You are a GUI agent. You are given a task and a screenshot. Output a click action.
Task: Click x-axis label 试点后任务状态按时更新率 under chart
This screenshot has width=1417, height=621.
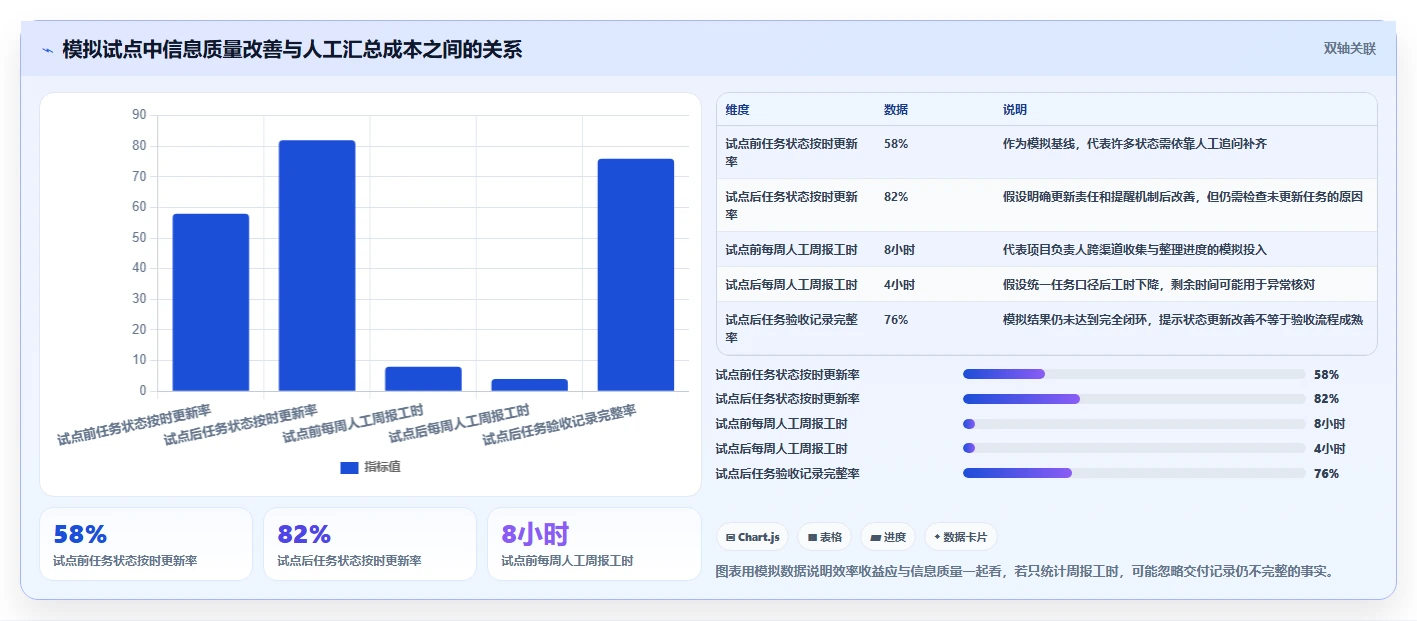click(240, 425)
